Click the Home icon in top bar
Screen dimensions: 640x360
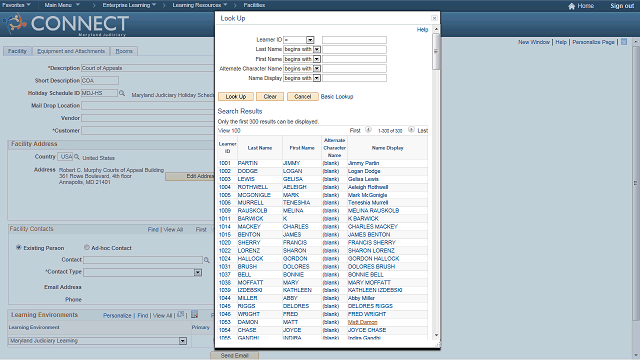click(571, 6)
